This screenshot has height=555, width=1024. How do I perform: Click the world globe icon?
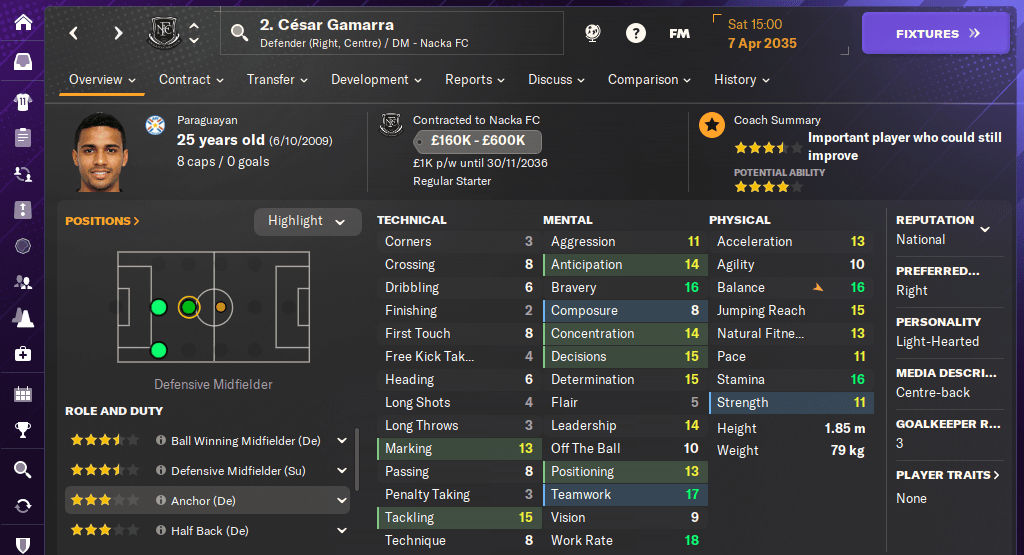pyautogui.click(x=592, y=33)
